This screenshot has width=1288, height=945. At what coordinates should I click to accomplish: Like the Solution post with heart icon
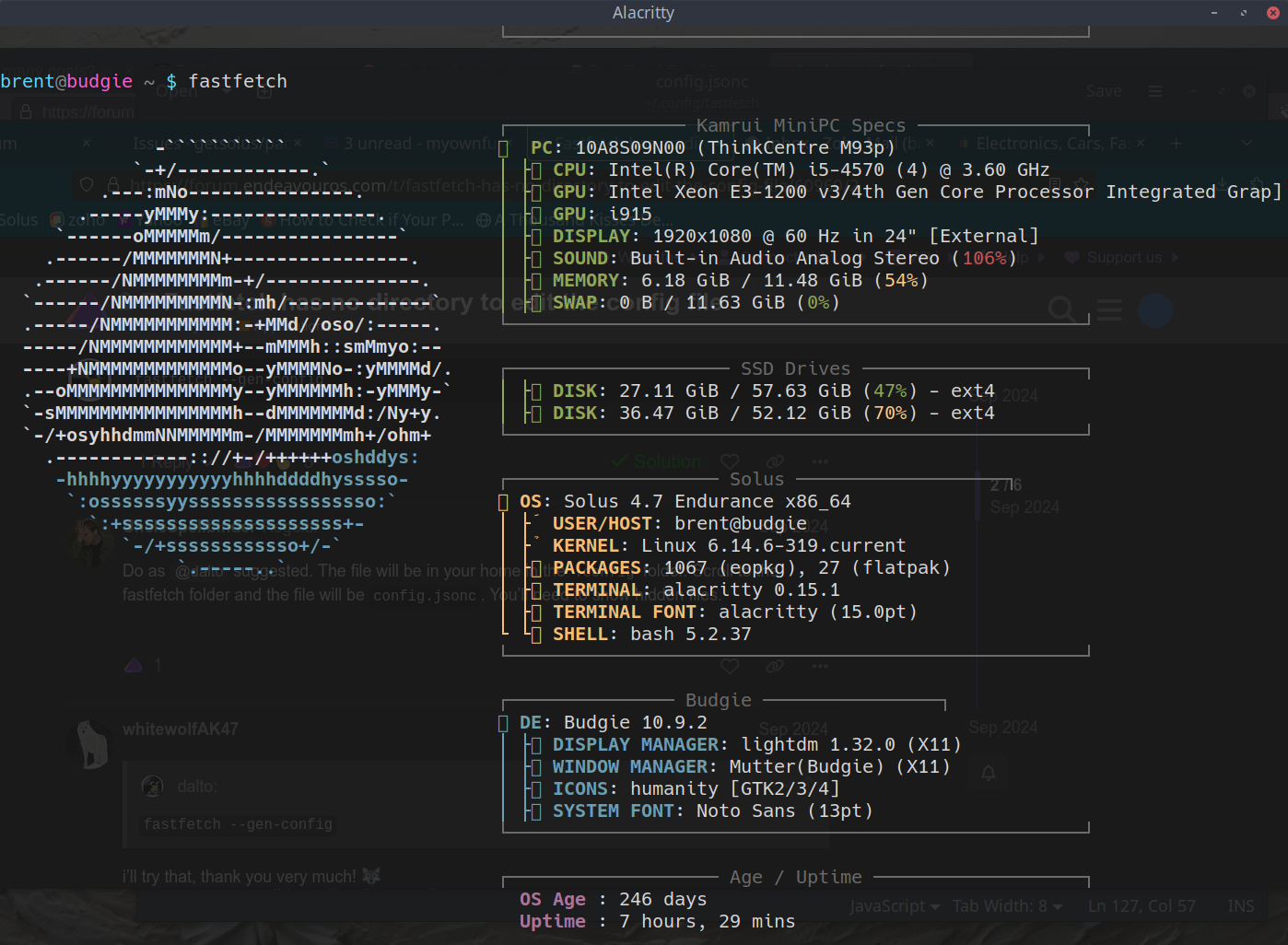[x=730, y=461]
